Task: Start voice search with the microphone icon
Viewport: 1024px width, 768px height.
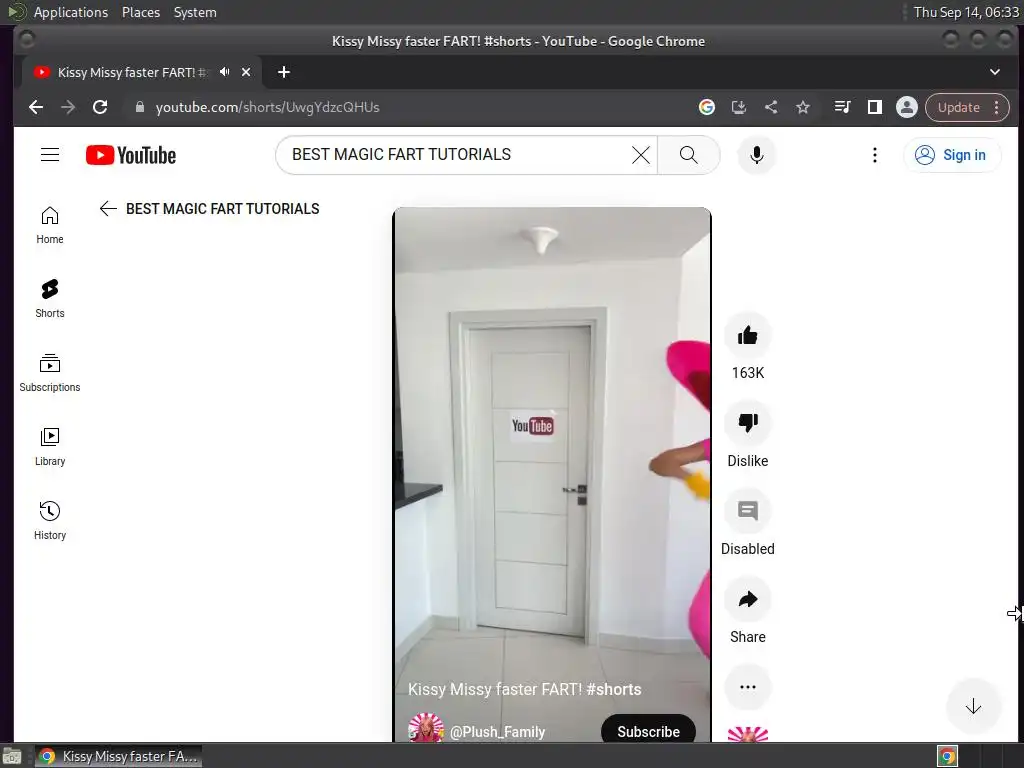Action: coord(756,155)
